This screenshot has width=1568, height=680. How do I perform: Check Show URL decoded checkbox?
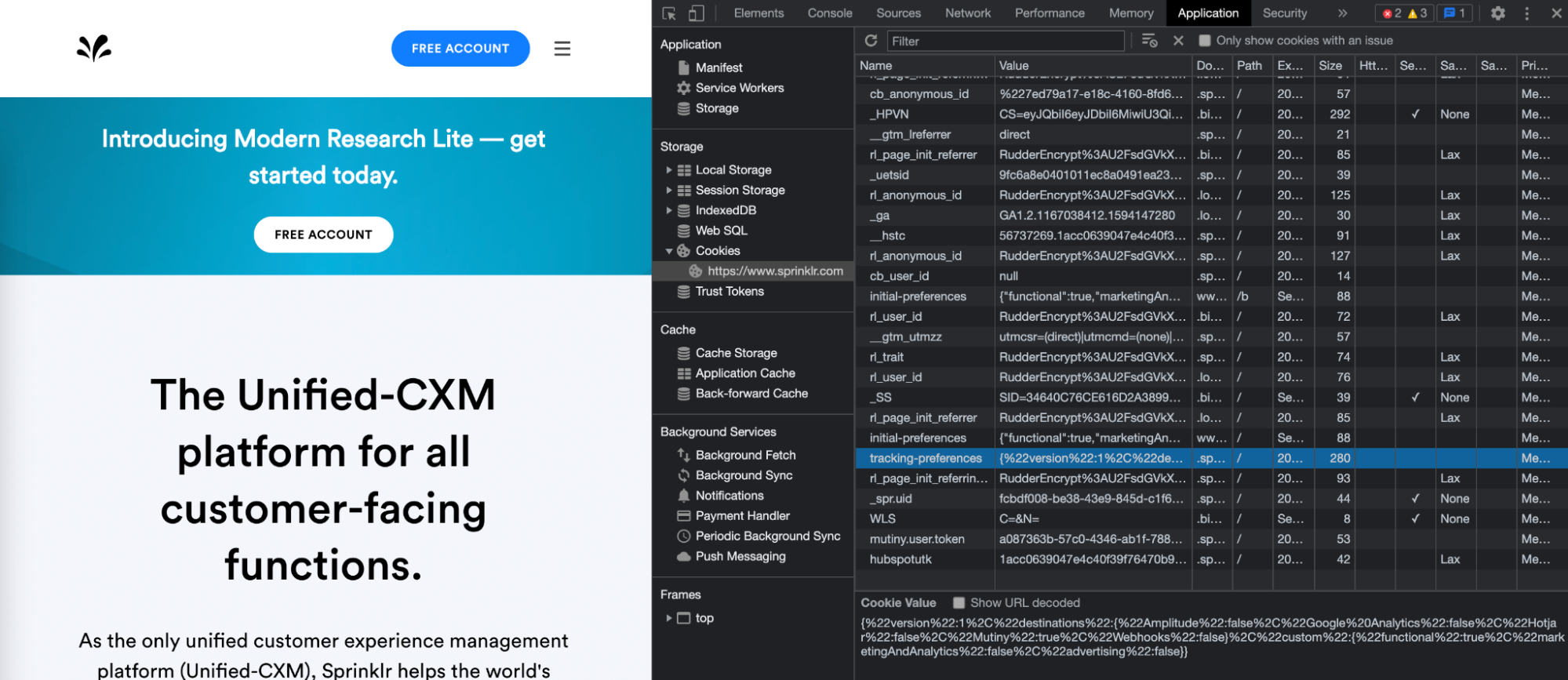[959, 603]
